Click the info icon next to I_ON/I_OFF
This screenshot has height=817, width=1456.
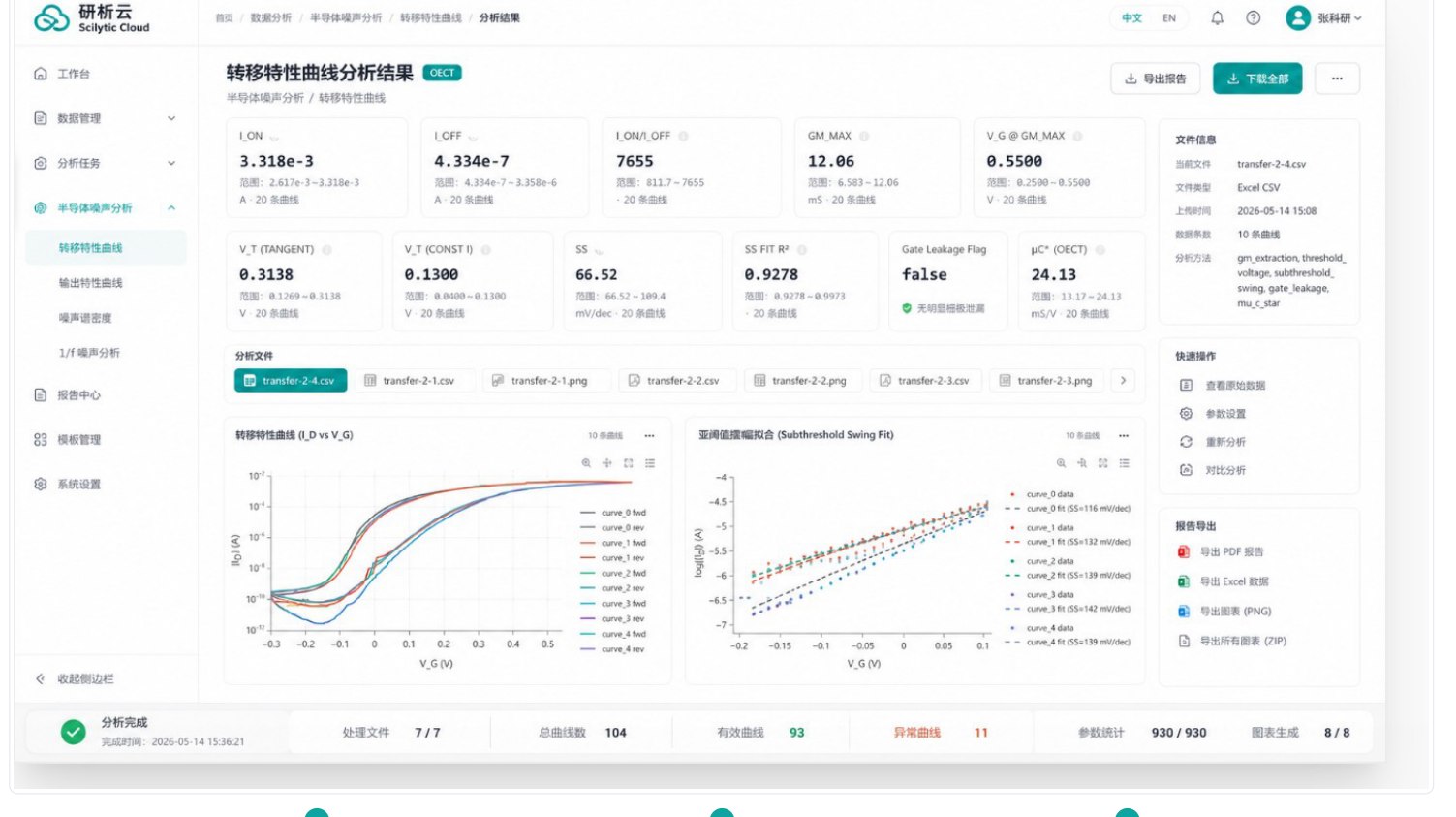coord(683,136)
